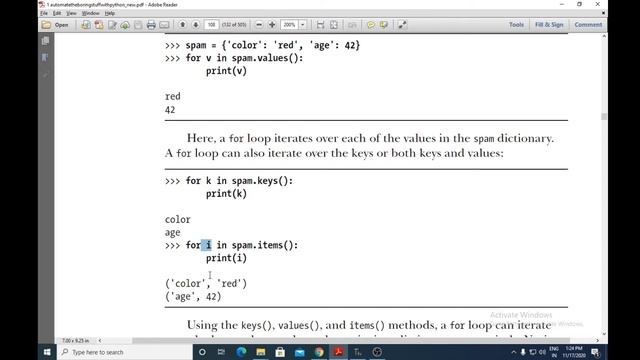Go to previous page arrow
The height and width of the screenshot is (360, 640).
tap(182, 25)
